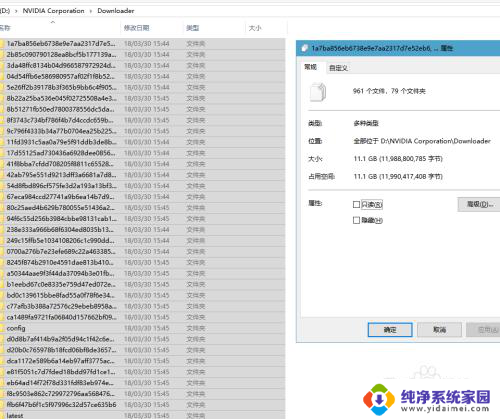500x419 pixels.
Task: Switch to the 自定义 tab
Action: click(338, 68)
